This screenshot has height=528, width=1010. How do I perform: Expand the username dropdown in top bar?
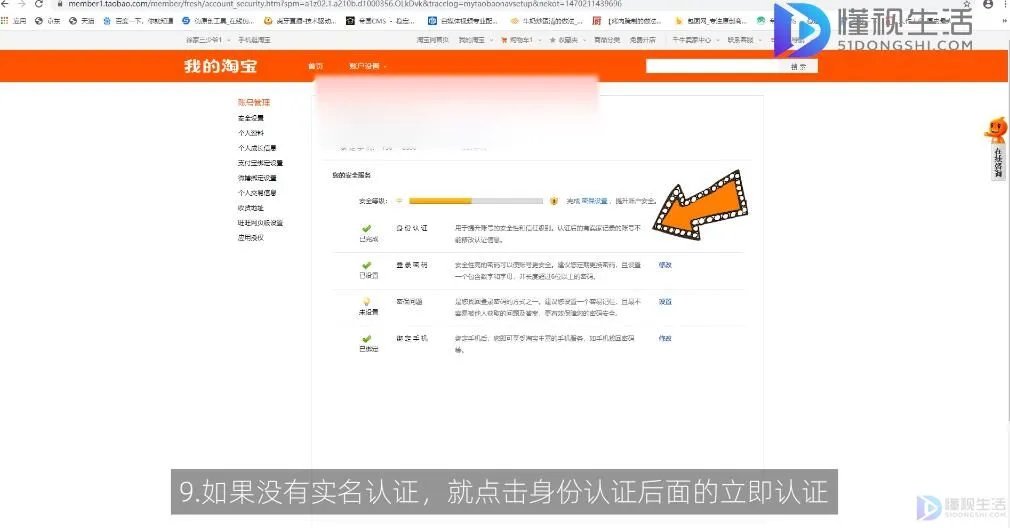(207, 40)
